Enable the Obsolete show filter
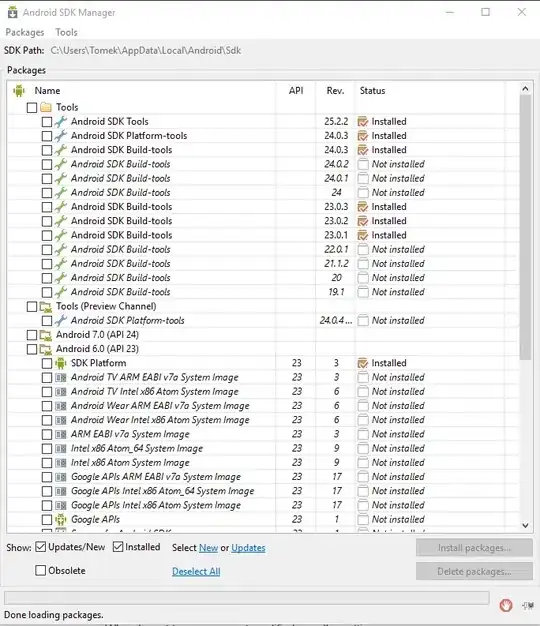 point(40,570)
